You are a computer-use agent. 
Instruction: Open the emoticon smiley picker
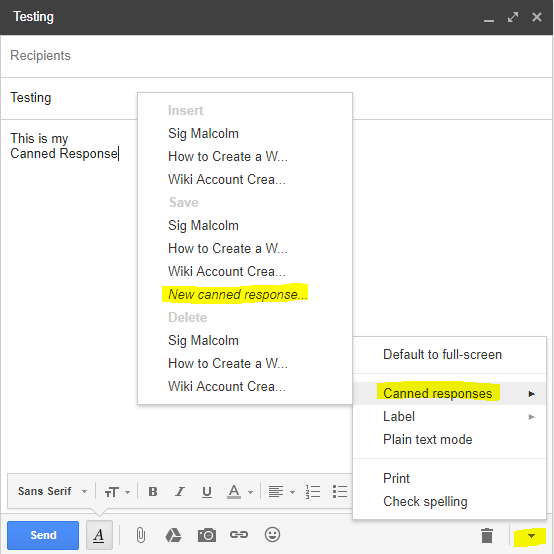[272, 535]
